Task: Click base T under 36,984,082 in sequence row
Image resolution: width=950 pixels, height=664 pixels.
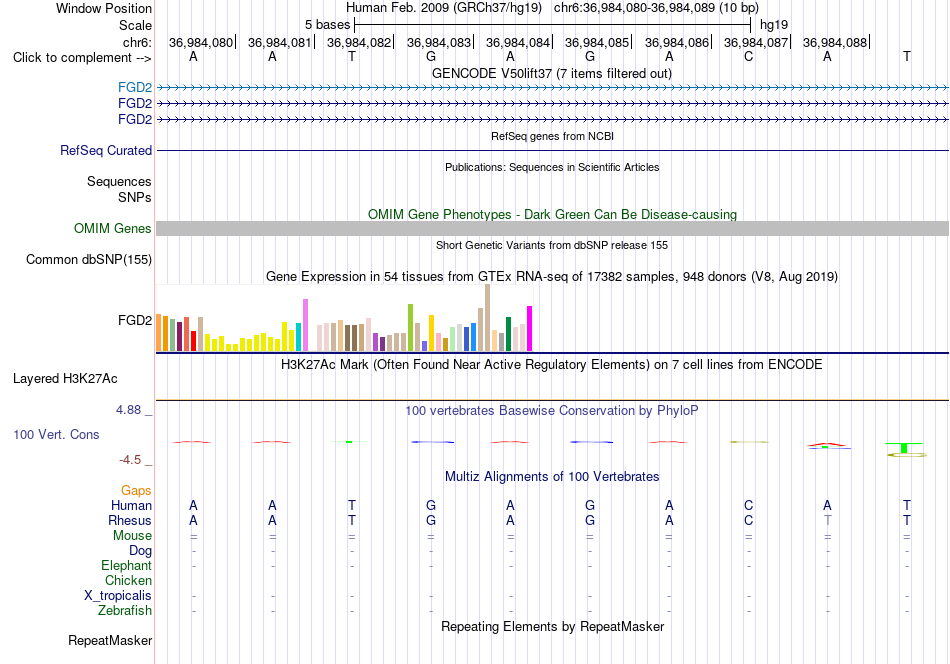Action: coord(352,56)
